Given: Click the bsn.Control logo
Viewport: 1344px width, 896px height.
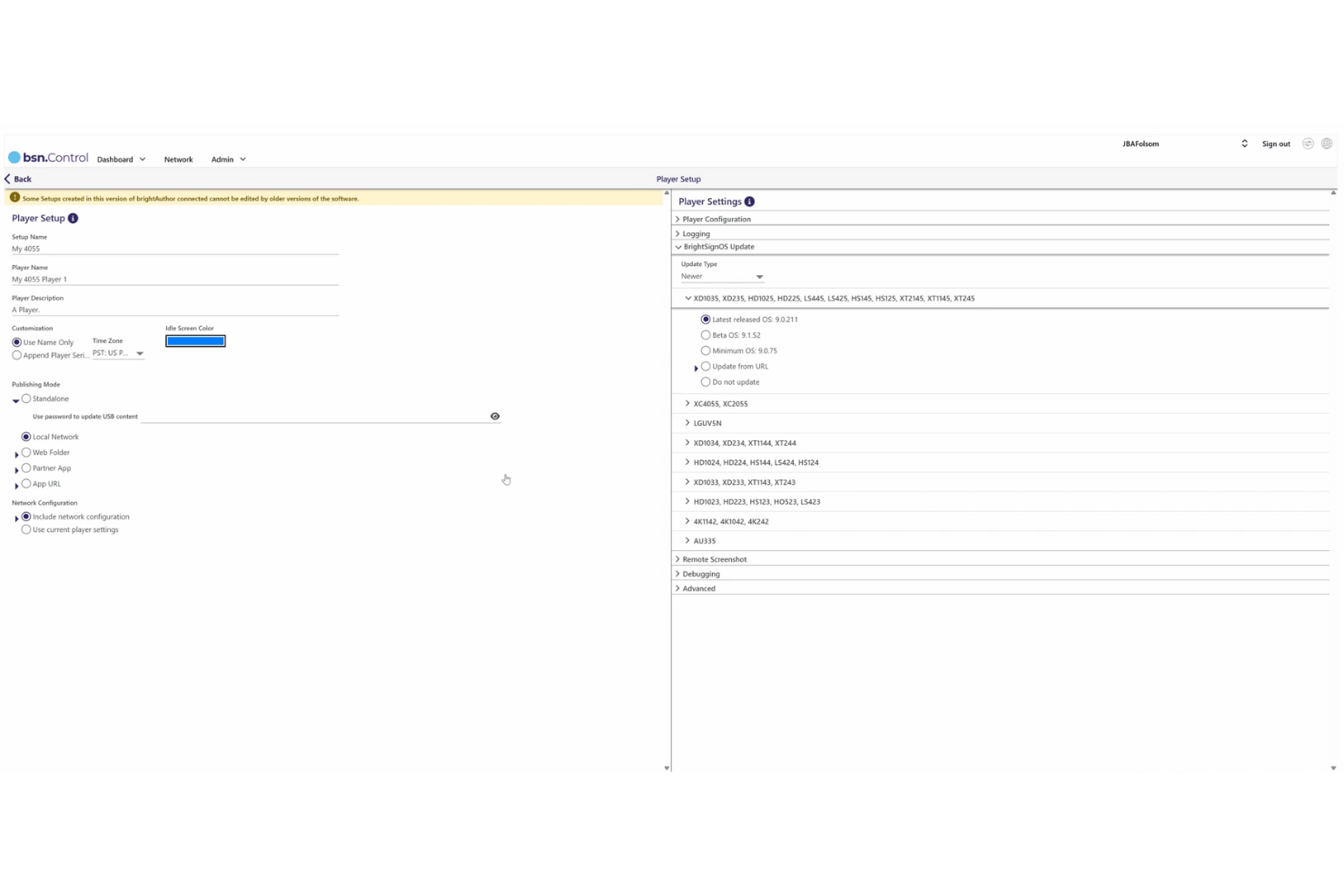Looking at the screenshot, I should (x=48, y=158).
